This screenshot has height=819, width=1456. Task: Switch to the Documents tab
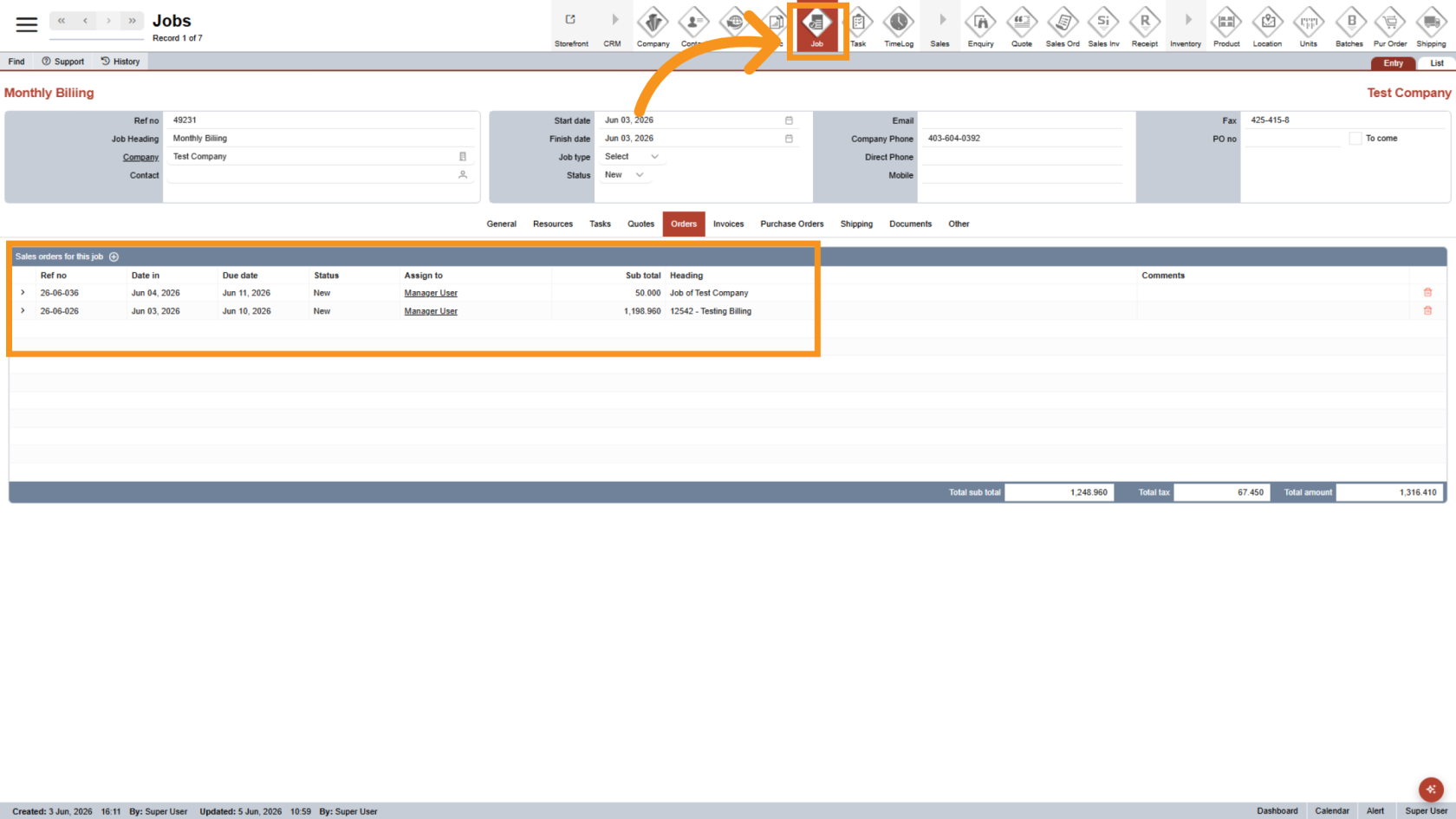click(x=910, y=224)
